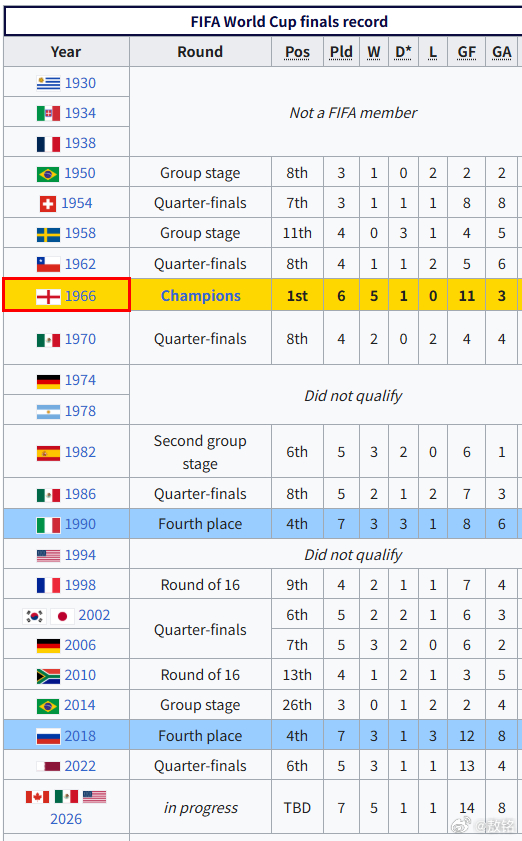Open the 2026 World Cup year link

[66, 819]
